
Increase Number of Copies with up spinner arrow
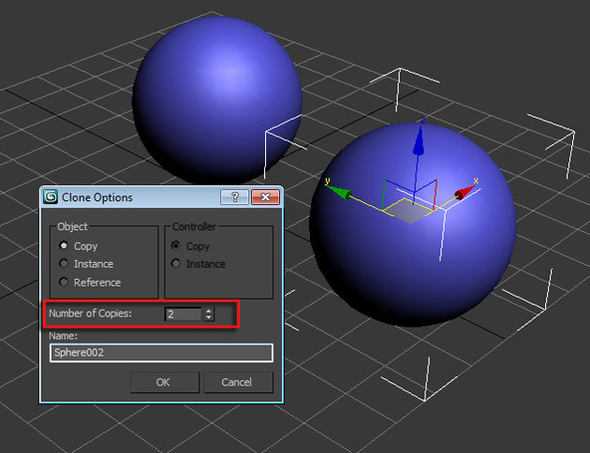pos(209,311)
